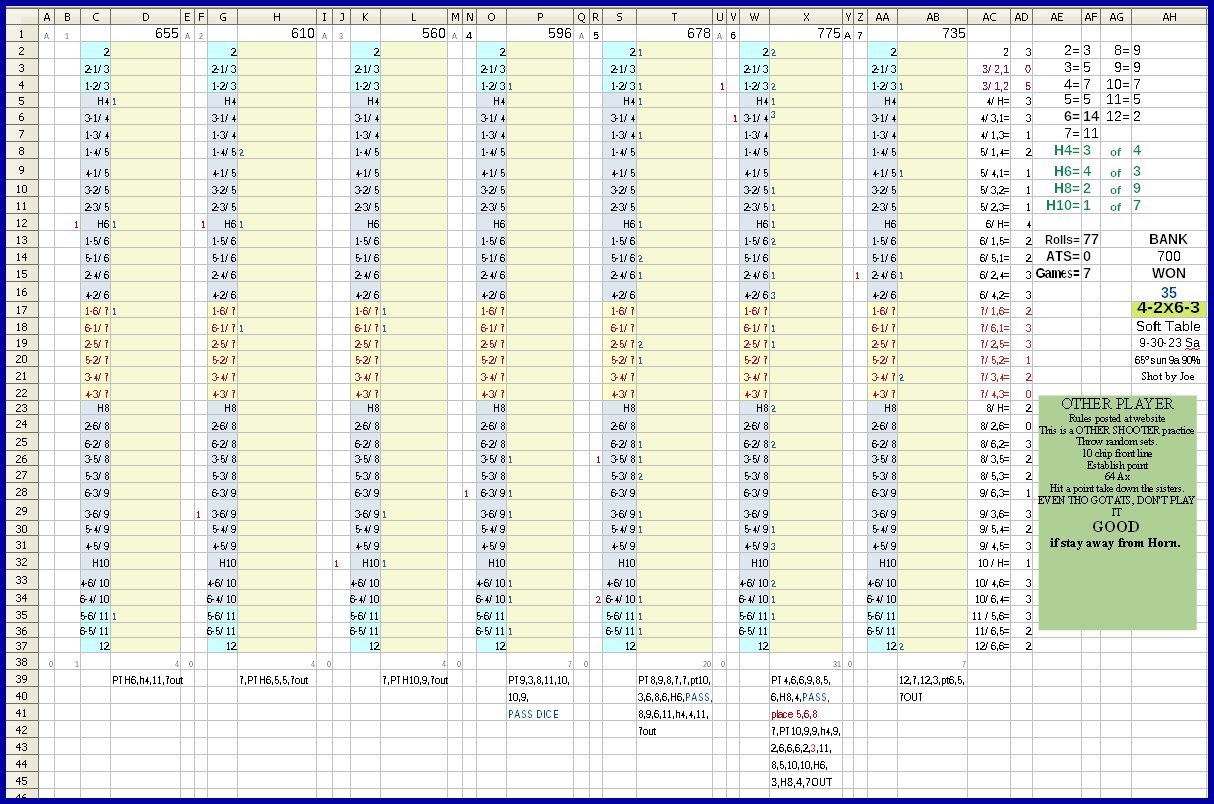Click note '7,PT H10,9,7out'

(417, 679)
